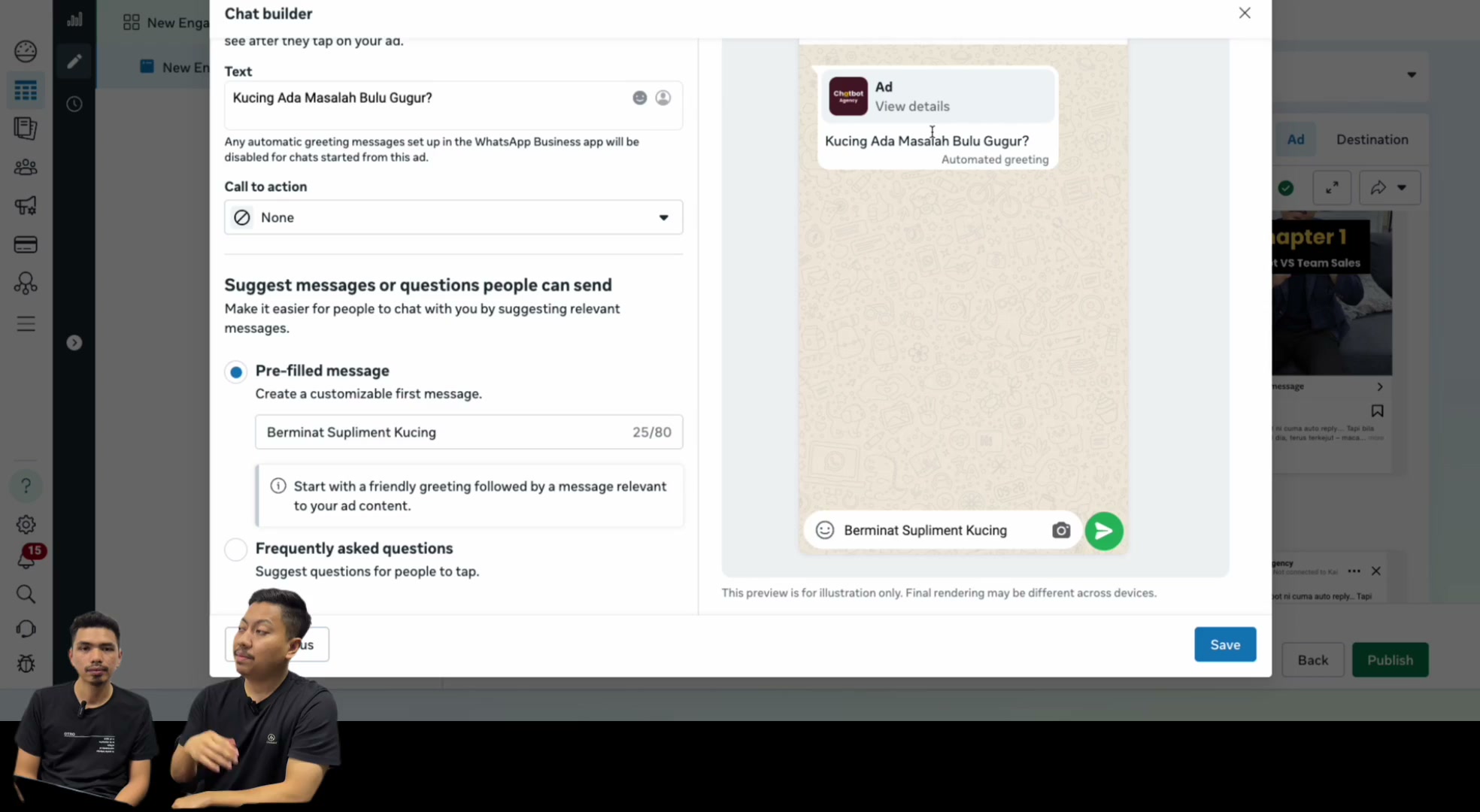Open ads reporting document icon
Viewport: 1480px width, 812px height.
click(x=26, y=129)
